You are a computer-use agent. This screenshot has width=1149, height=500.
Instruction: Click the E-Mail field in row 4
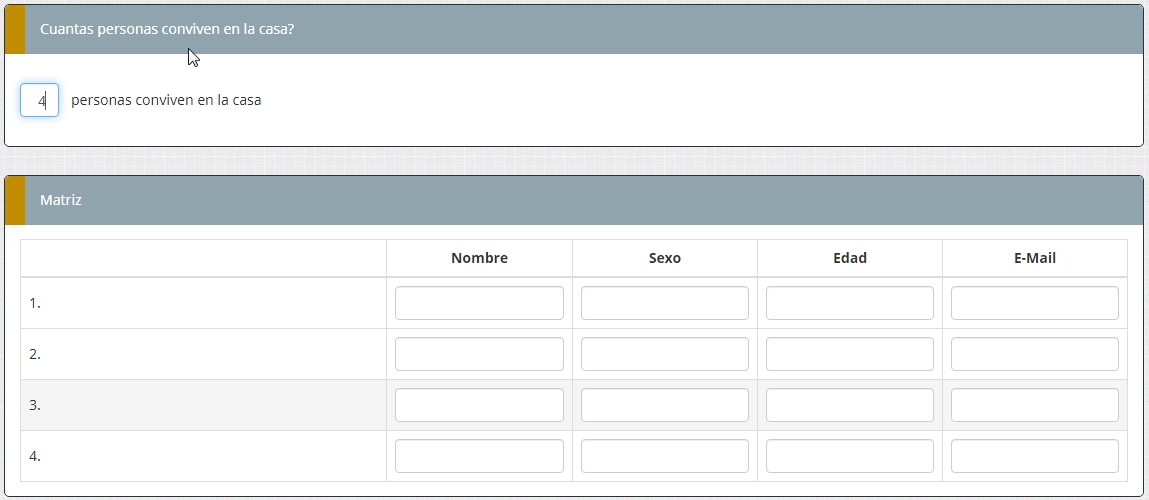tap(1034, 456)
